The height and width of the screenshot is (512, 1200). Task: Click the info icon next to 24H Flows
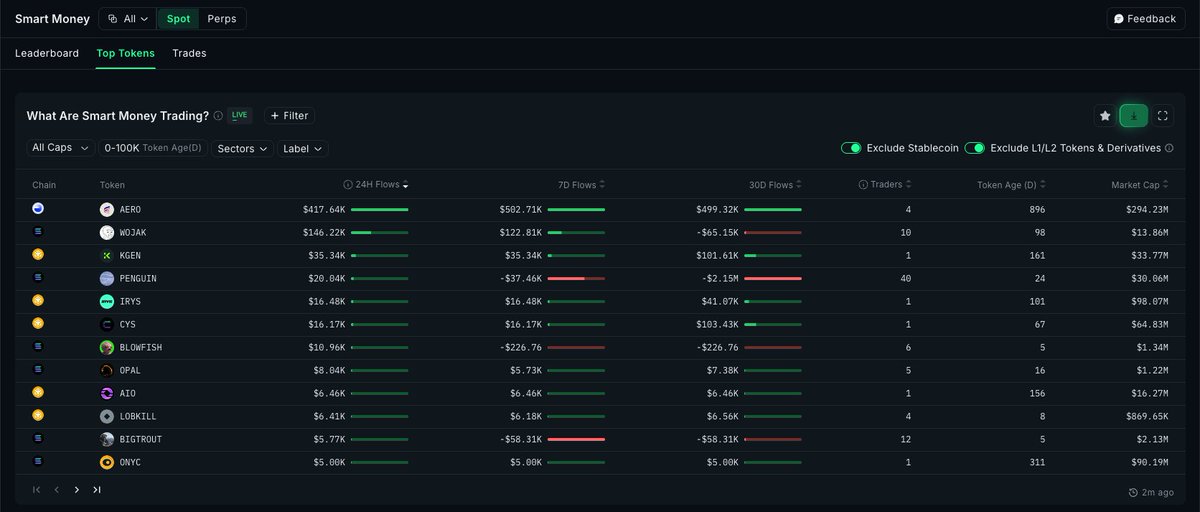(348, 185)
